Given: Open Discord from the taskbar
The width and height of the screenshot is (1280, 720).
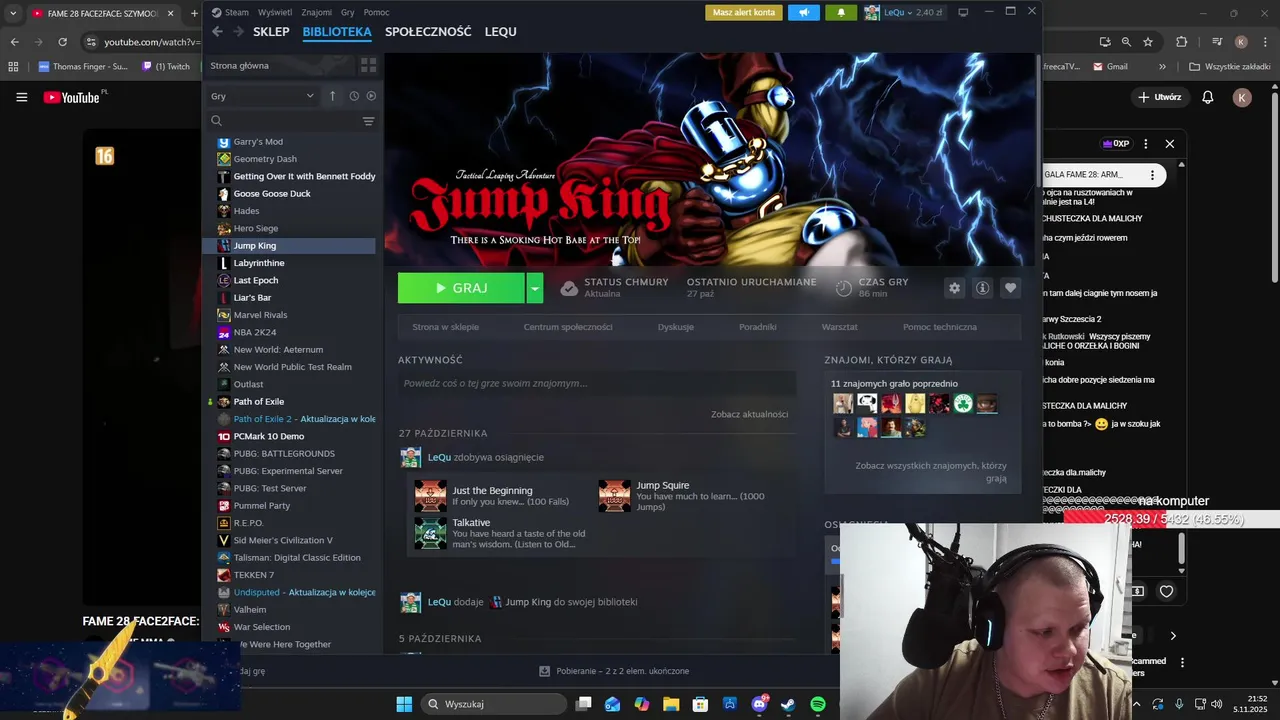Looking at the screenshot, I should [759, 704].
